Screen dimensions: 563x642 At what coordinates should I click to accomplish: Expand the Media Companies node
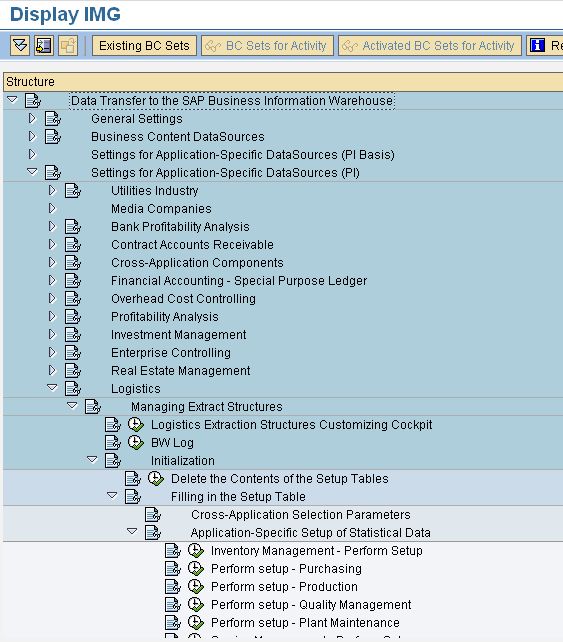tap(52, 208)
